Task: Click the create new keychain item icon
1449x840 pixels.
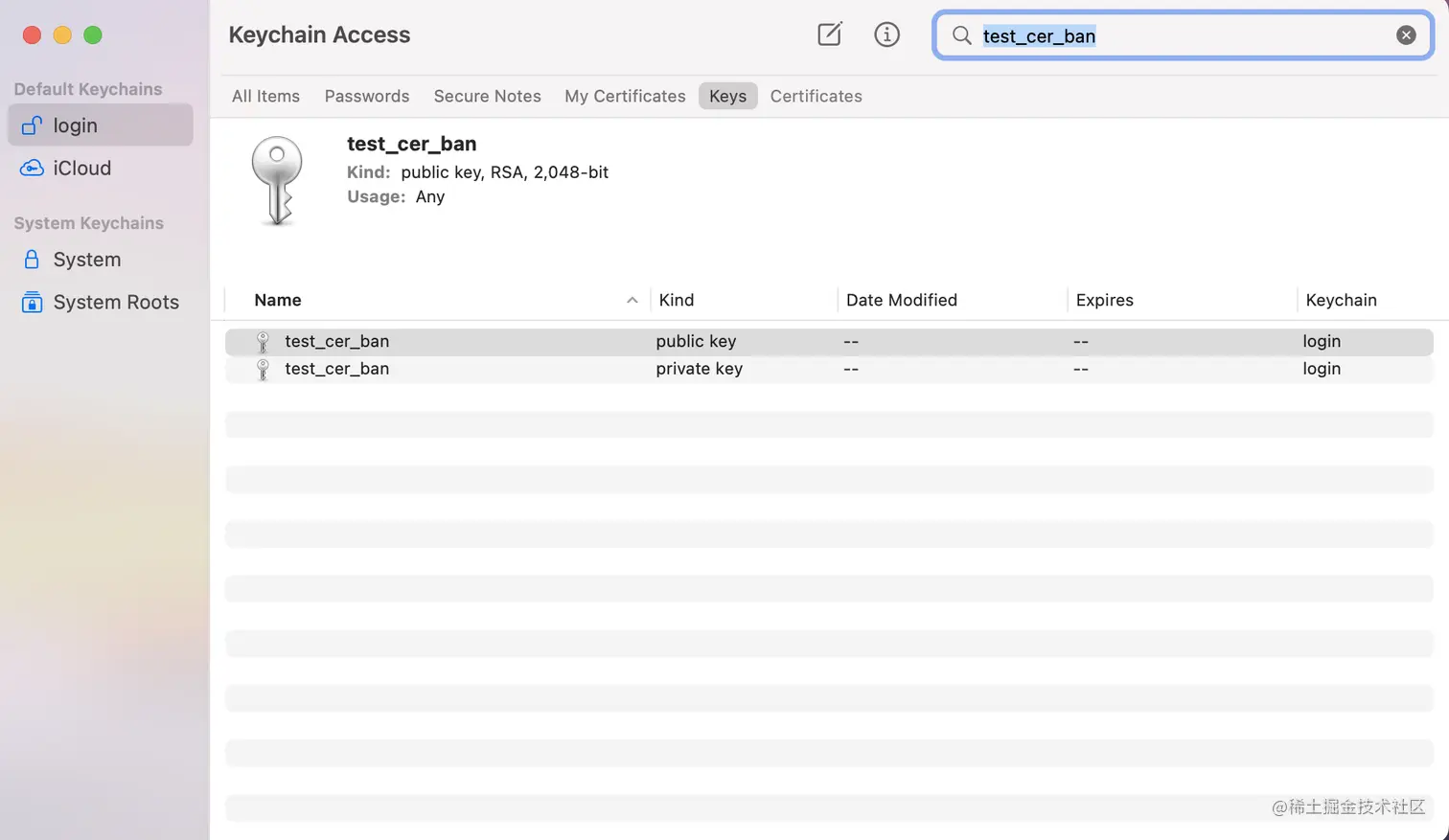Action: (829, 35)
